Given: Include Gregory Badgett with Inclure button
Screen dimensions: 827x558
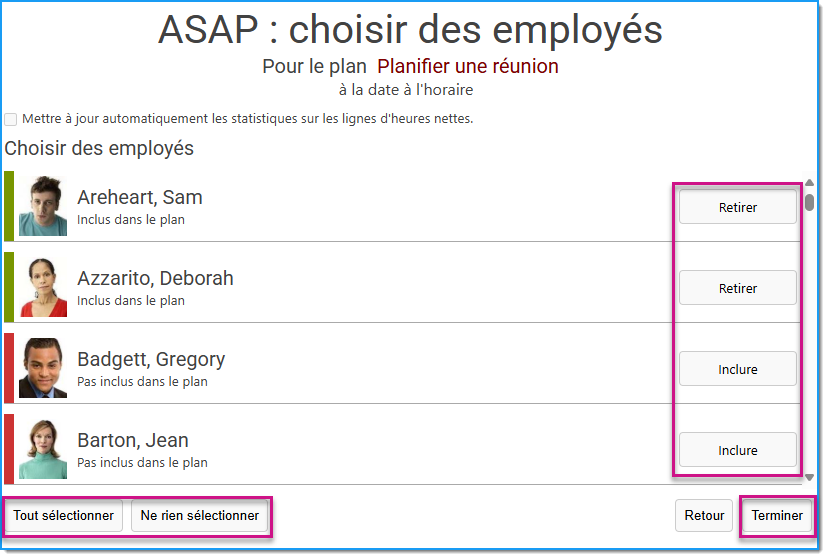Looking at the screenshot, I should 737,369.
